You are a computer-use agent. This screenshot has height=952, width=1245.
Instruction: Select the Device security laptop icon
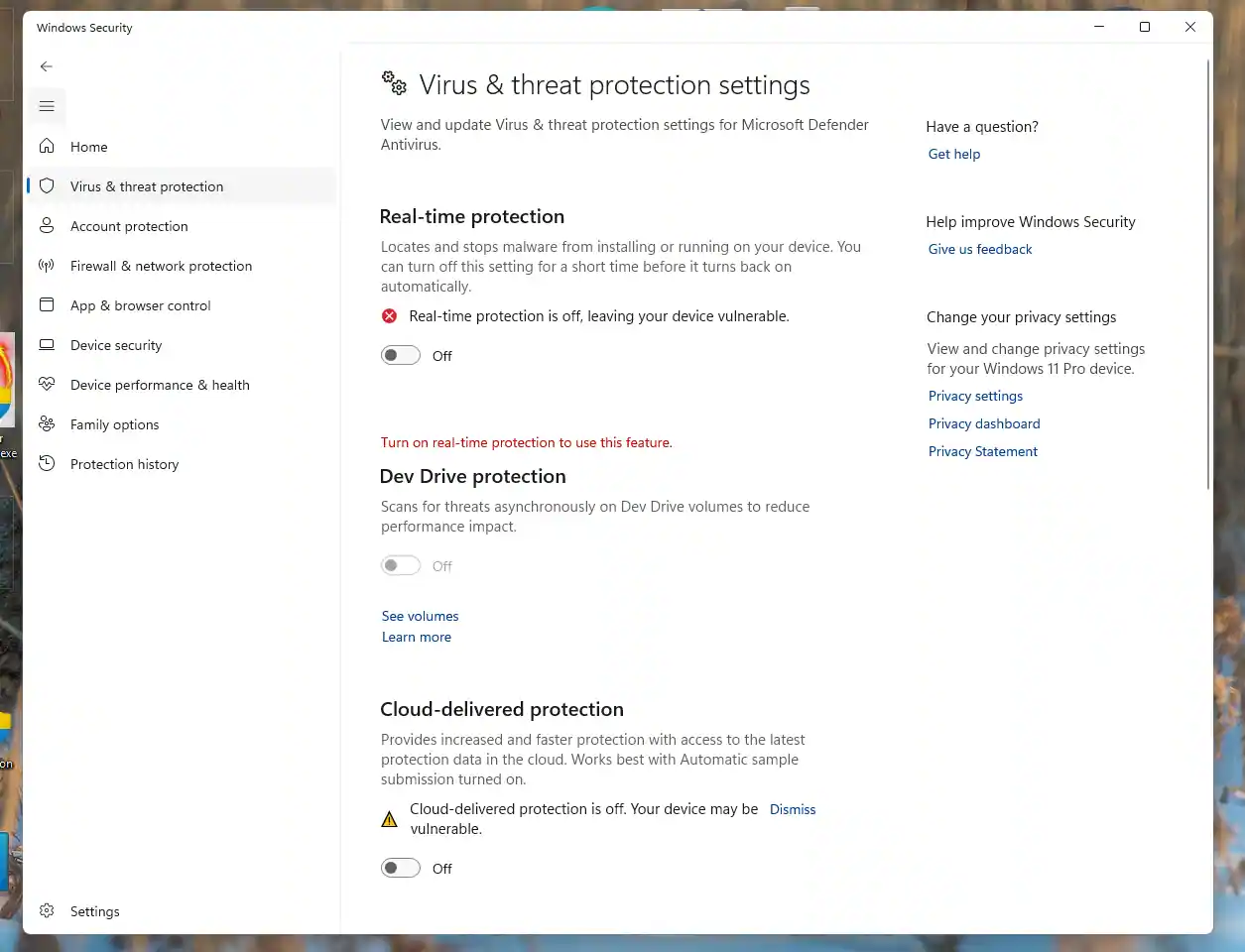click(x=47, y=344)
